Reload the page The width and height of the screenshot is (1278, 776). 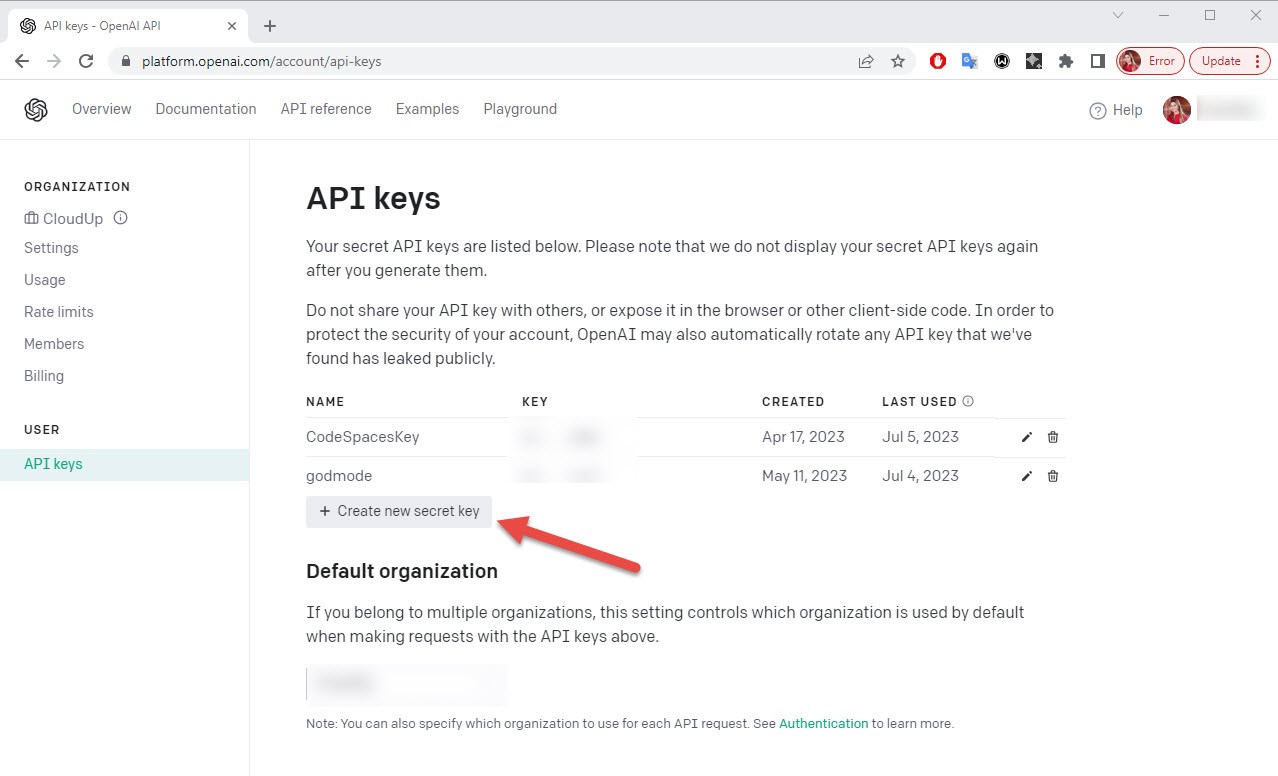click(x=86, y=61)
